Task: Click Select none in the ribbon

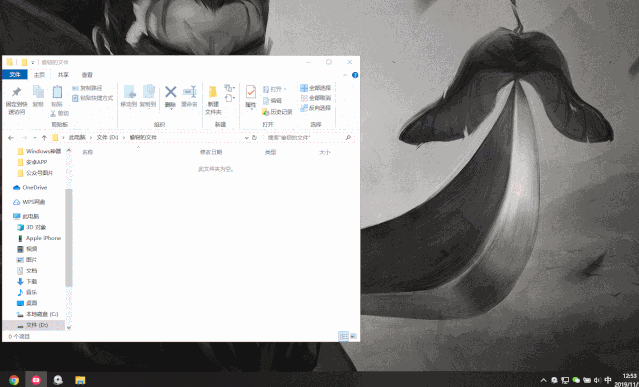Action: 315,98
